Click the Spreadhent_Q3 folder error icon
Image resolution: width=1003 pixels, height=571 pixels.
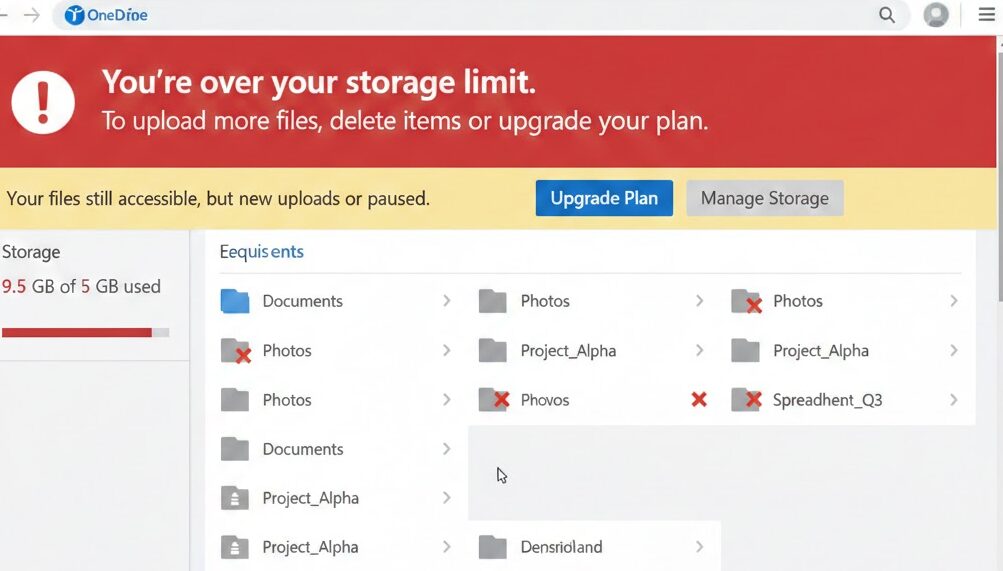pos(746,400)
